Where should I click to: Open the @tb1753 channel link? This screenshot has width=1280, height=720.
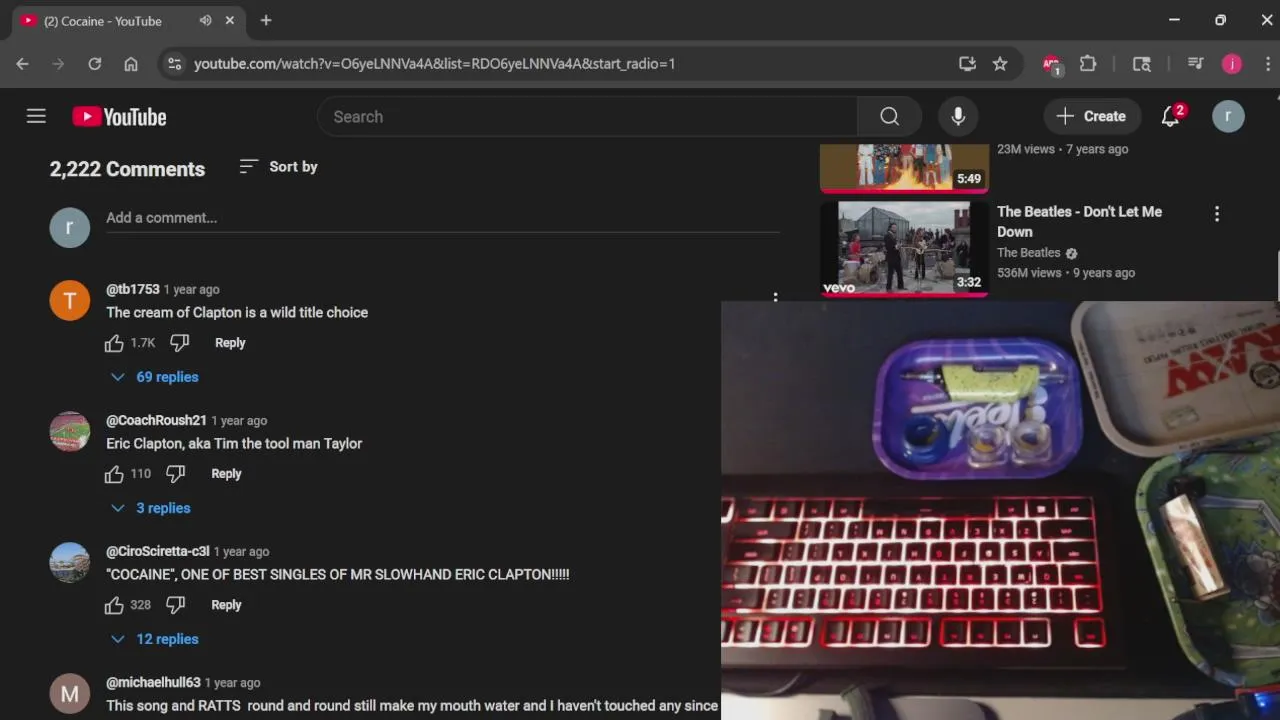tap(133, 289)
